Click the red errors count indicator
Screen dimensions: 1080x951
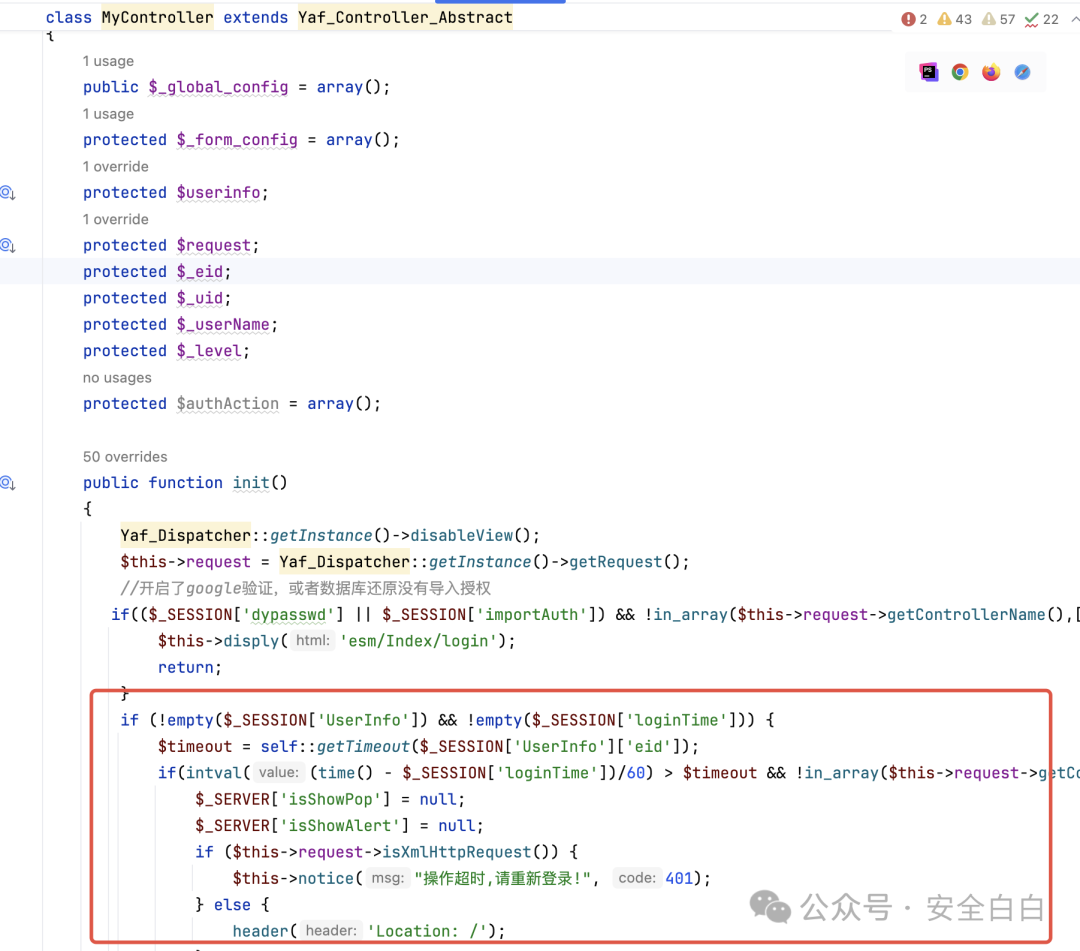(x=914, y=19)
